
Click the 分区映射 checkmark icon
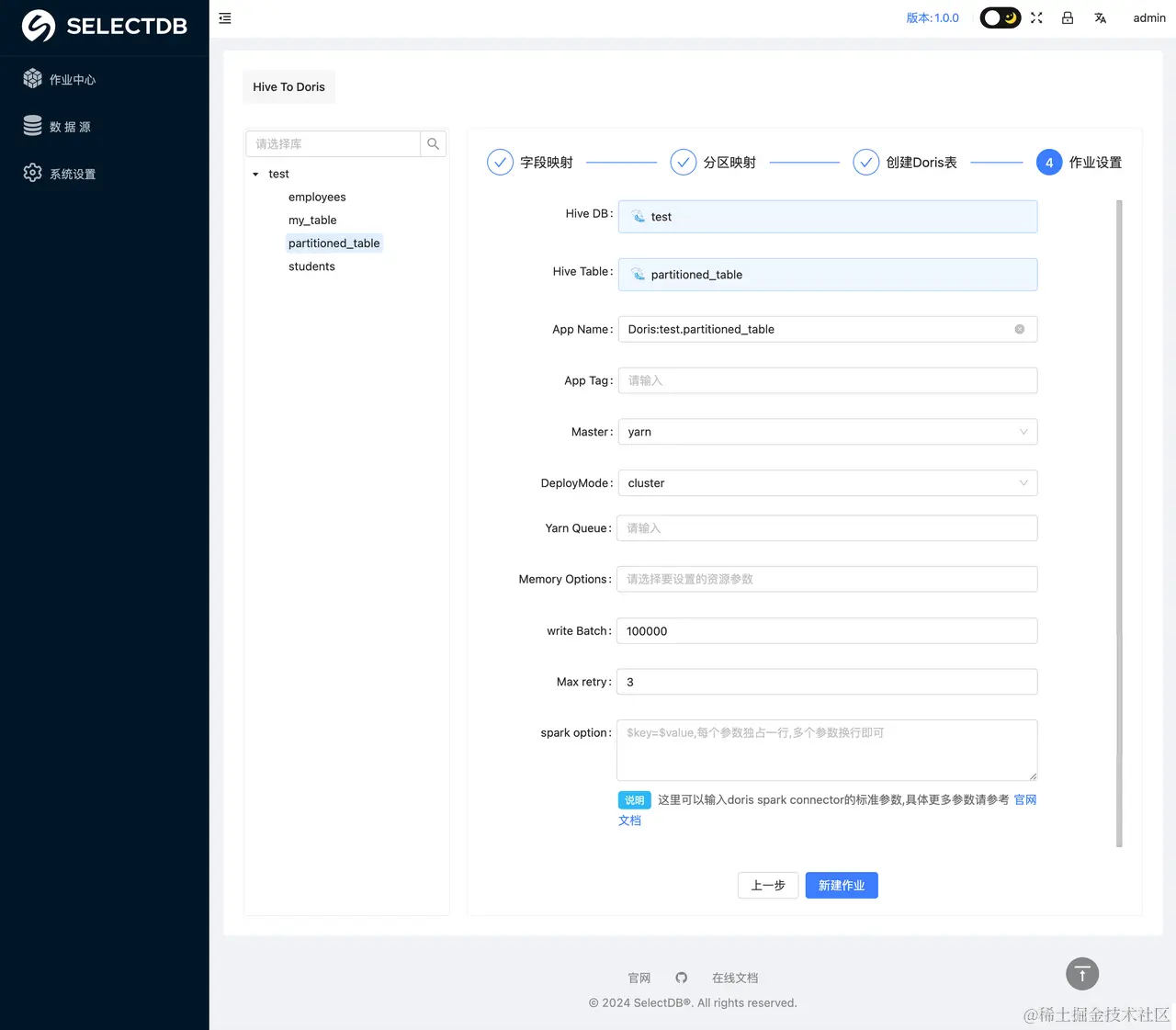pos(683,163)
